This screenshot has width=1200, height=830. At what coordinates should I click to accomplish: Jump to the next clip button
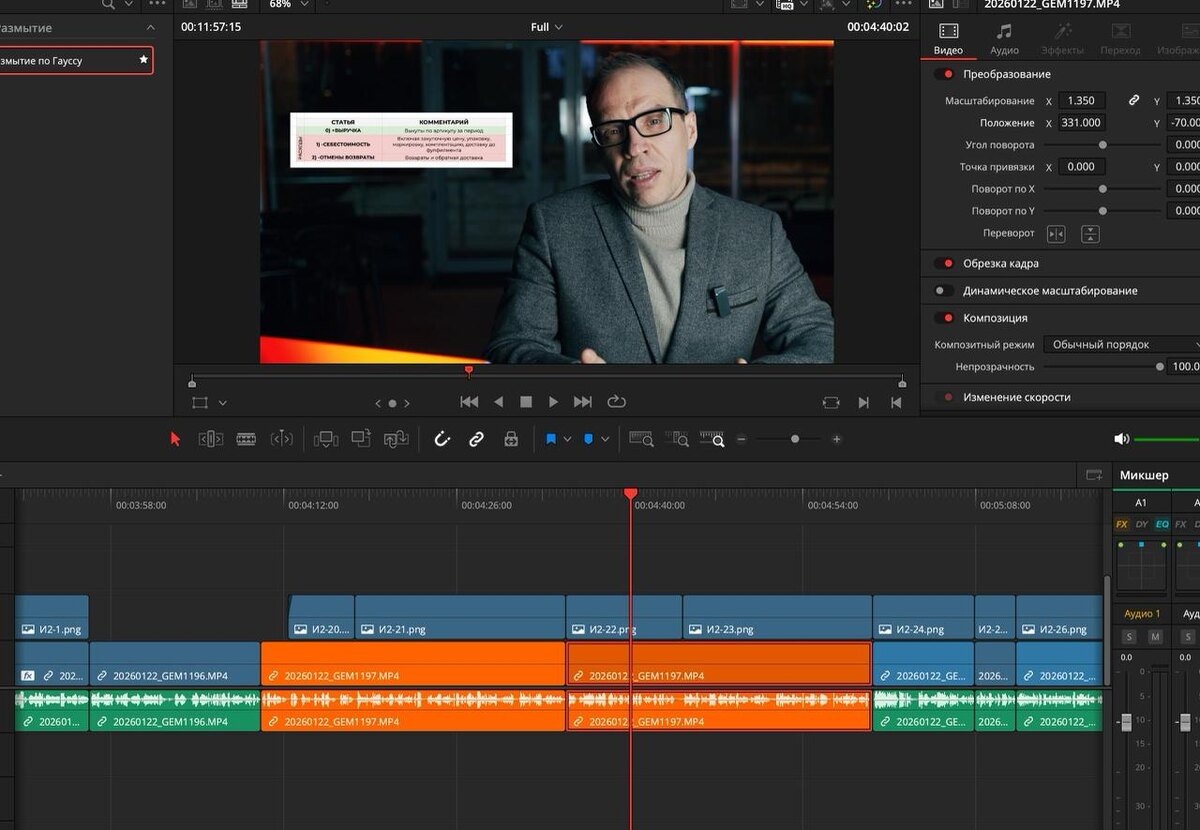(x=864, y=402)
